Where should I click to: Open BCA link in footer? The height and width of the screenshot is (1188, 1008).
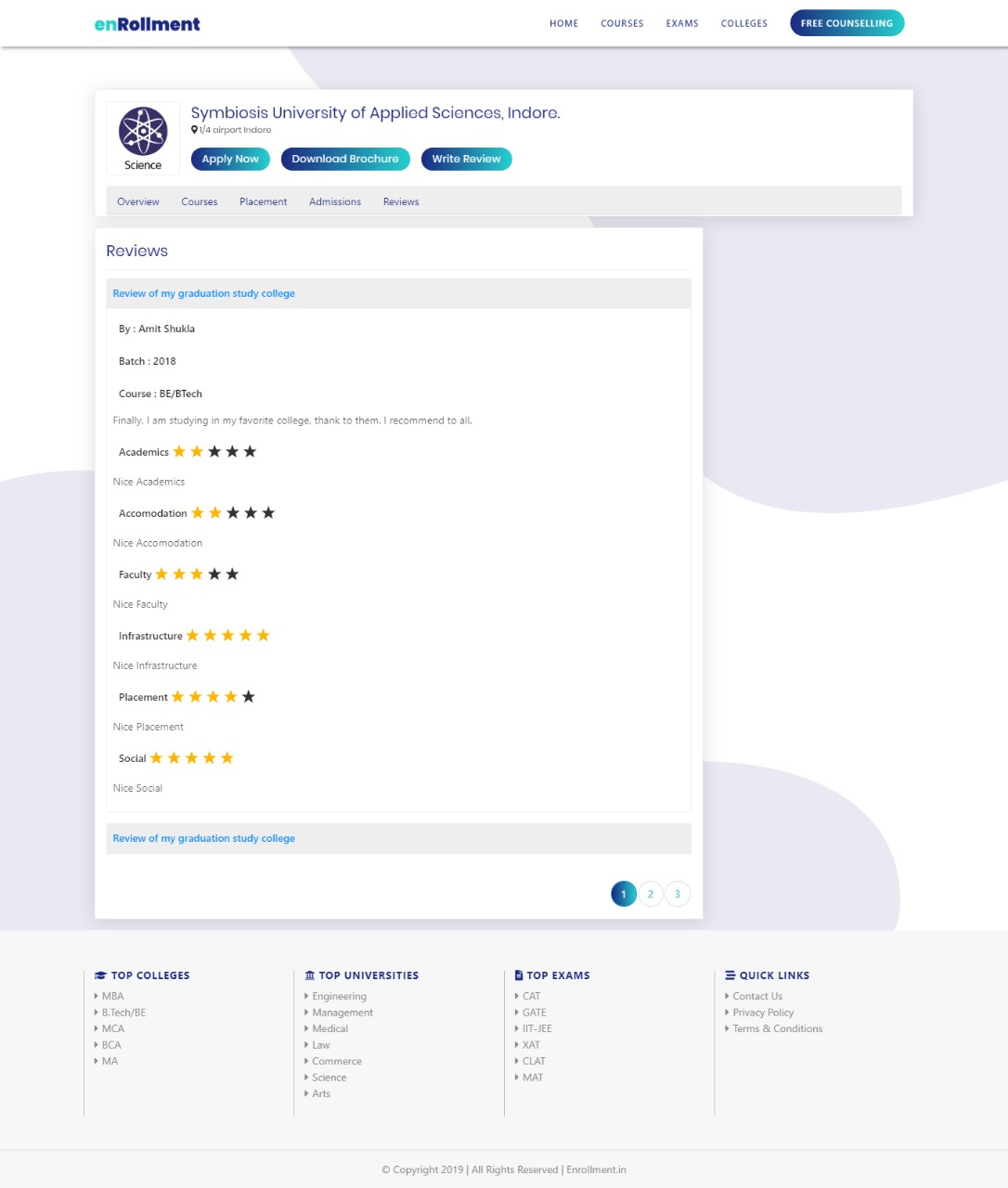pos(111,1045)
